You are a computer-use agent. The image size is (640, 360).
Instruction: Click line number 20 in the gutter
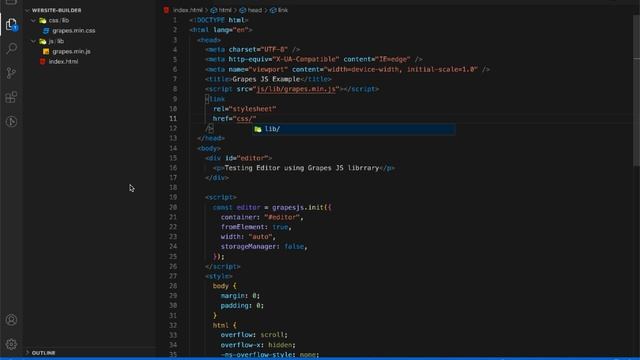pyautogui.click(x=173, y=207)
